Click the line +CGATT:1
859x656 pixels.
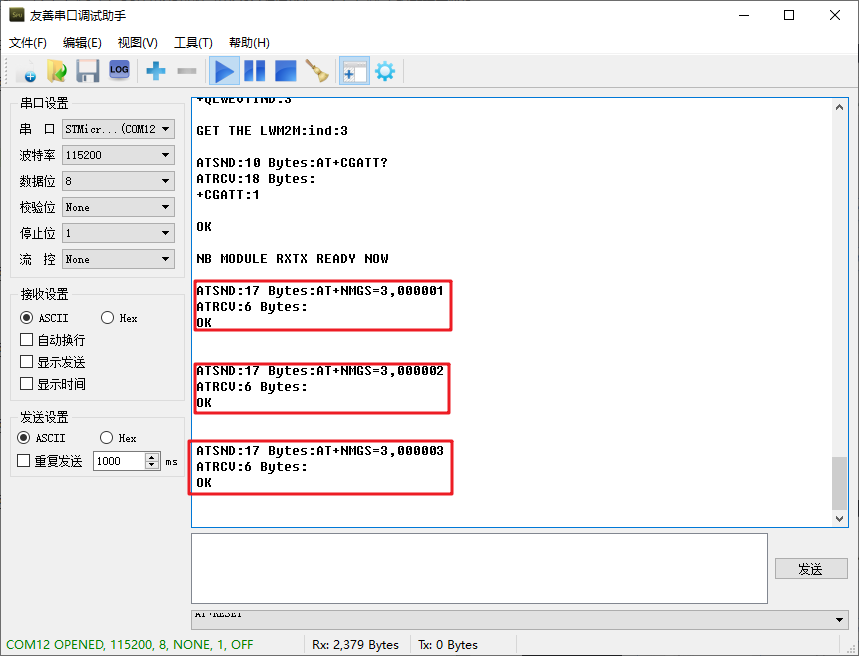click(228, 195)
